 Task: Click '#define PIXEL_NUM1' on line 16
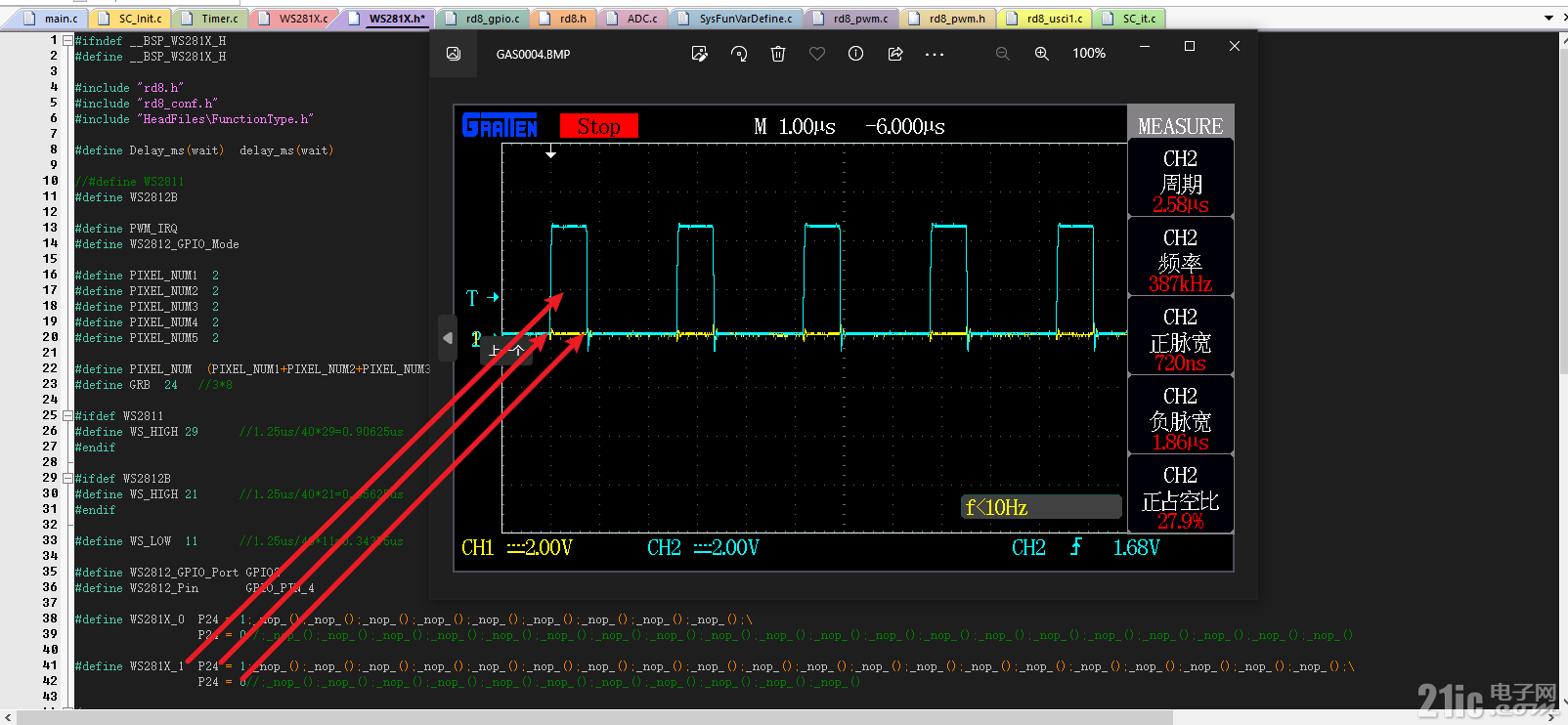137,276
